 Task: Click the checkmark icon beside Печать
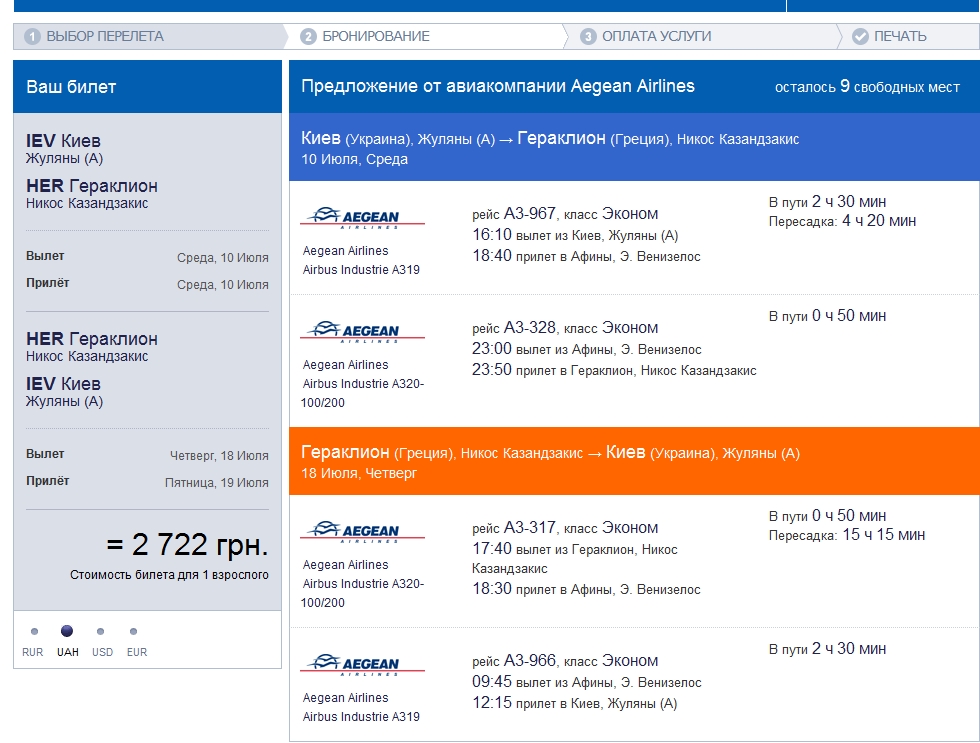click(x=860, y=37)
